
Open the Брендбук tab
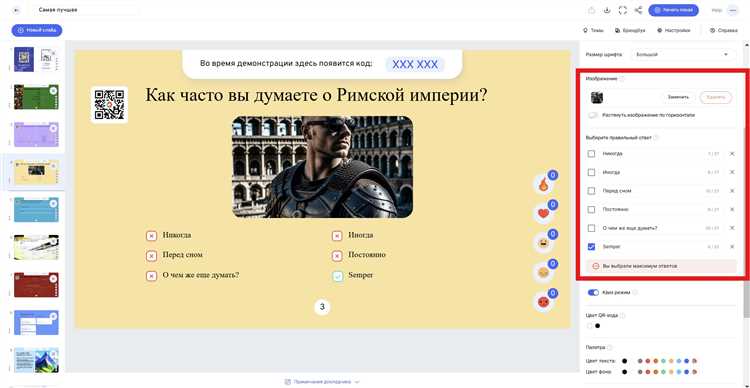pyautogui.click(x=630, y=30)
